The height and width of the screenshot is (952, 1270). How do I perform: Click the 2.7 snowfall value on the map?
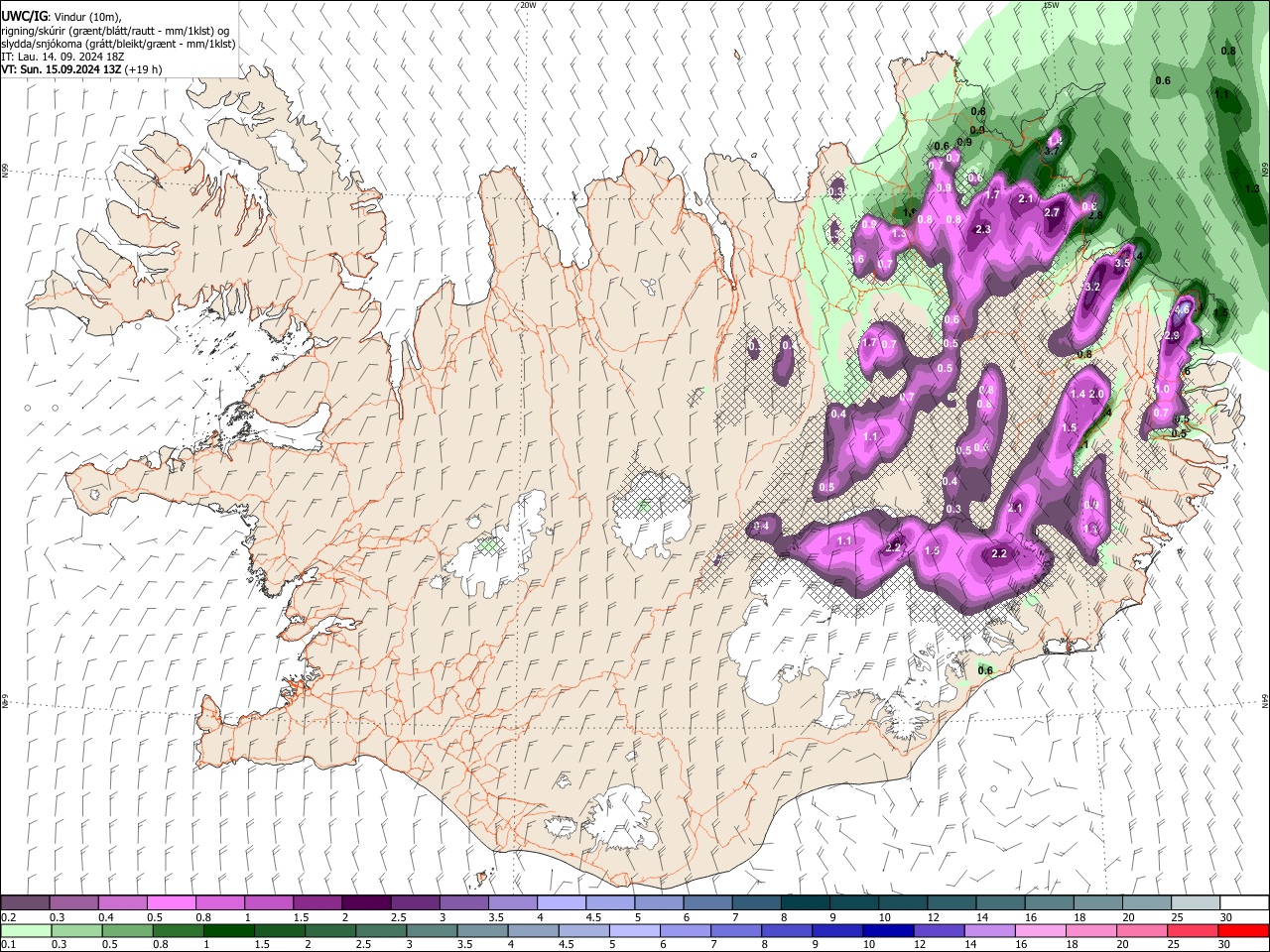(x=1053, y=212)
